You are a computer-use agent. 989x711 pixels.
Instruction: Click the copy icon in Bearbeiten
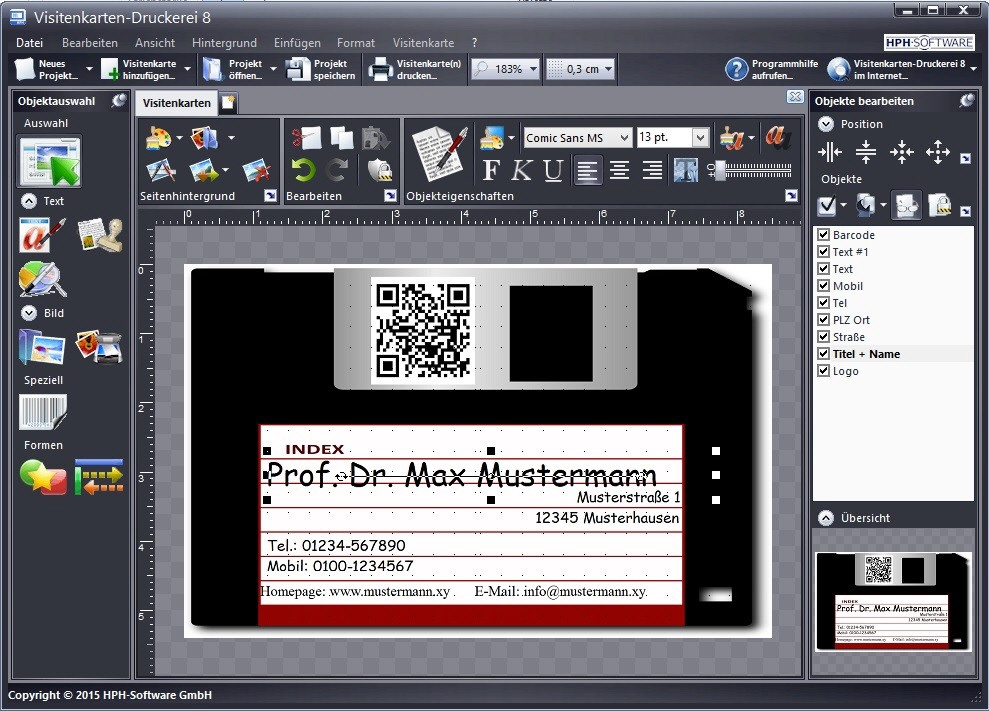pyautogui.click(x=341, y=138)
